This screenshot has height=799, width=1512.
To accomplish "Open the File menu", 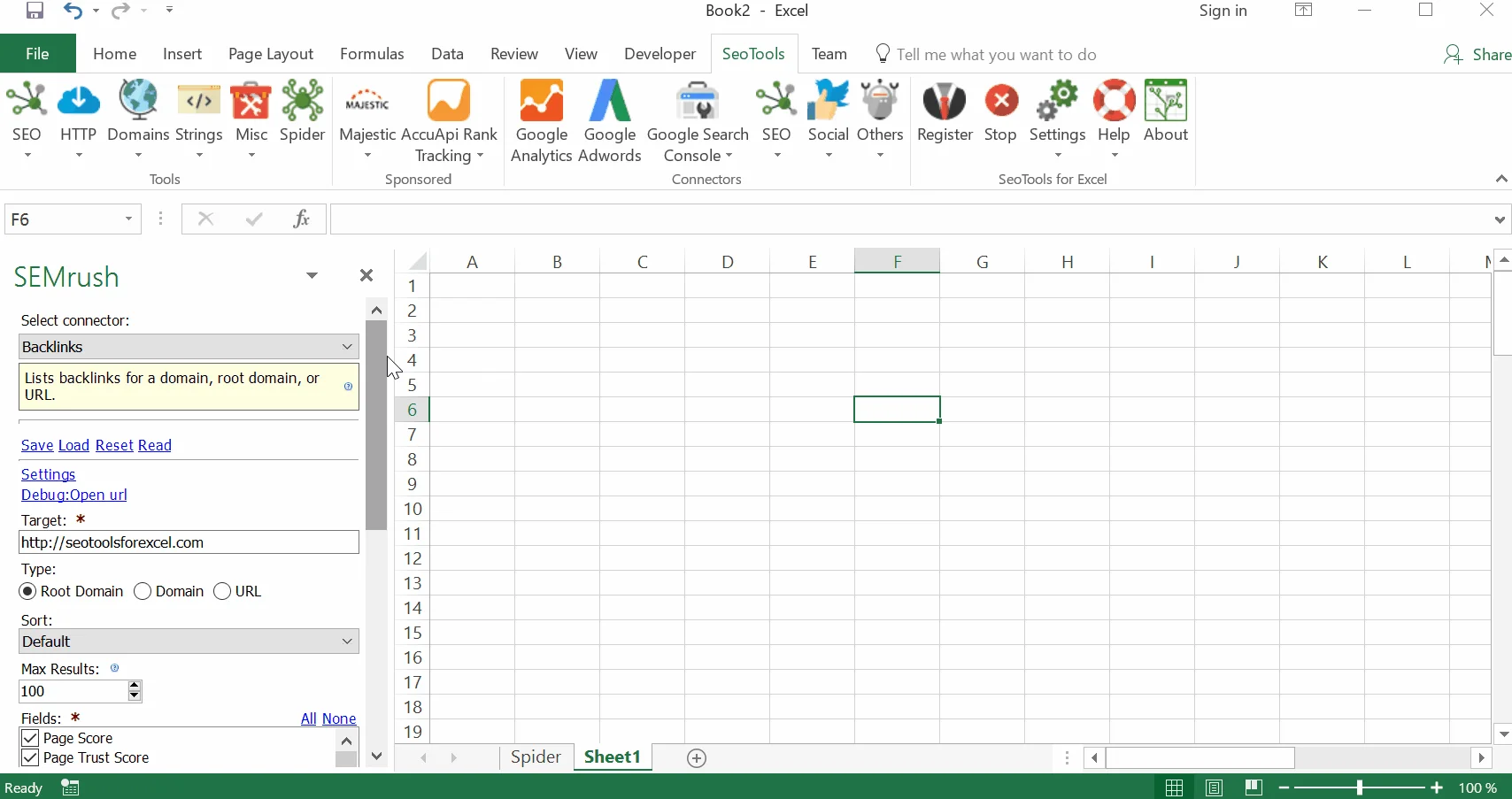I will [37, 54].
